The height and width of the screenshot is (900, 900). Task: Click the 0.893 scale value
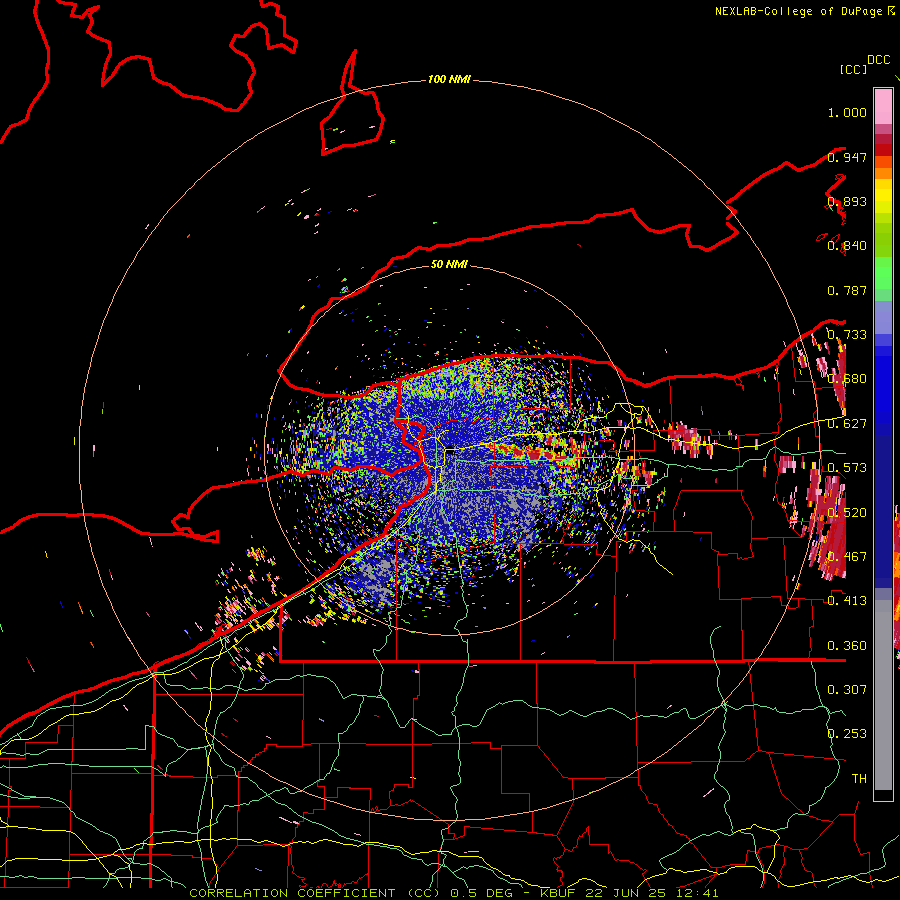pos(847,201)
